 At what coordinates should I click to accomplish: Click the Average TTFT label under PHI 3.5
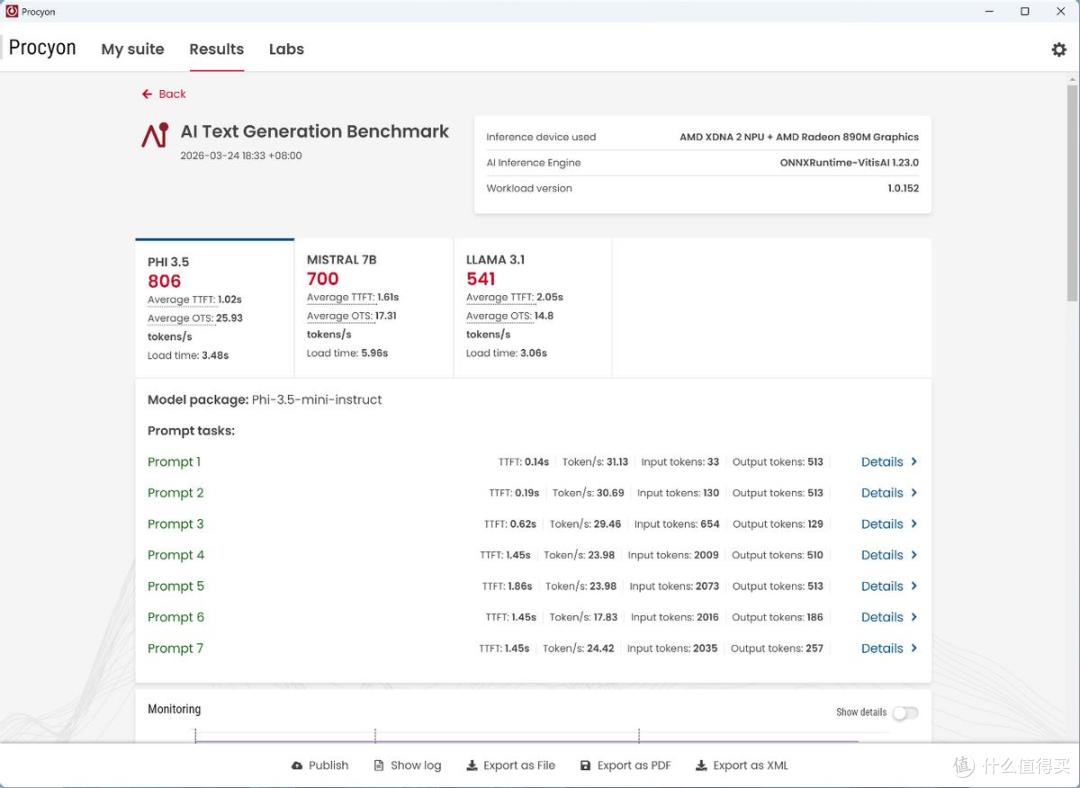coord(181,300)
